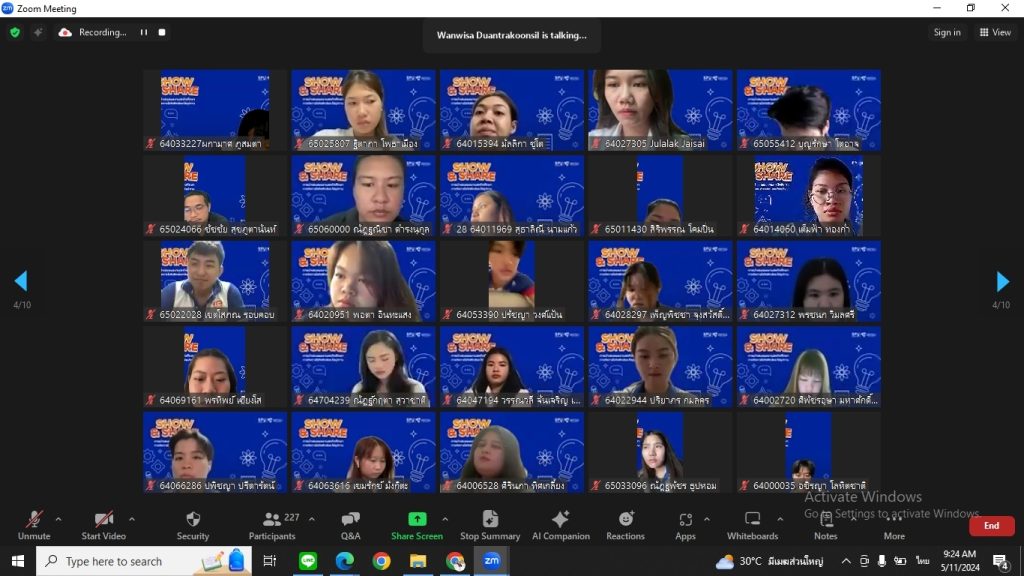The image size is (1024, 576).
Task: Open the More options menu
Action: click(x=894, y=526)
